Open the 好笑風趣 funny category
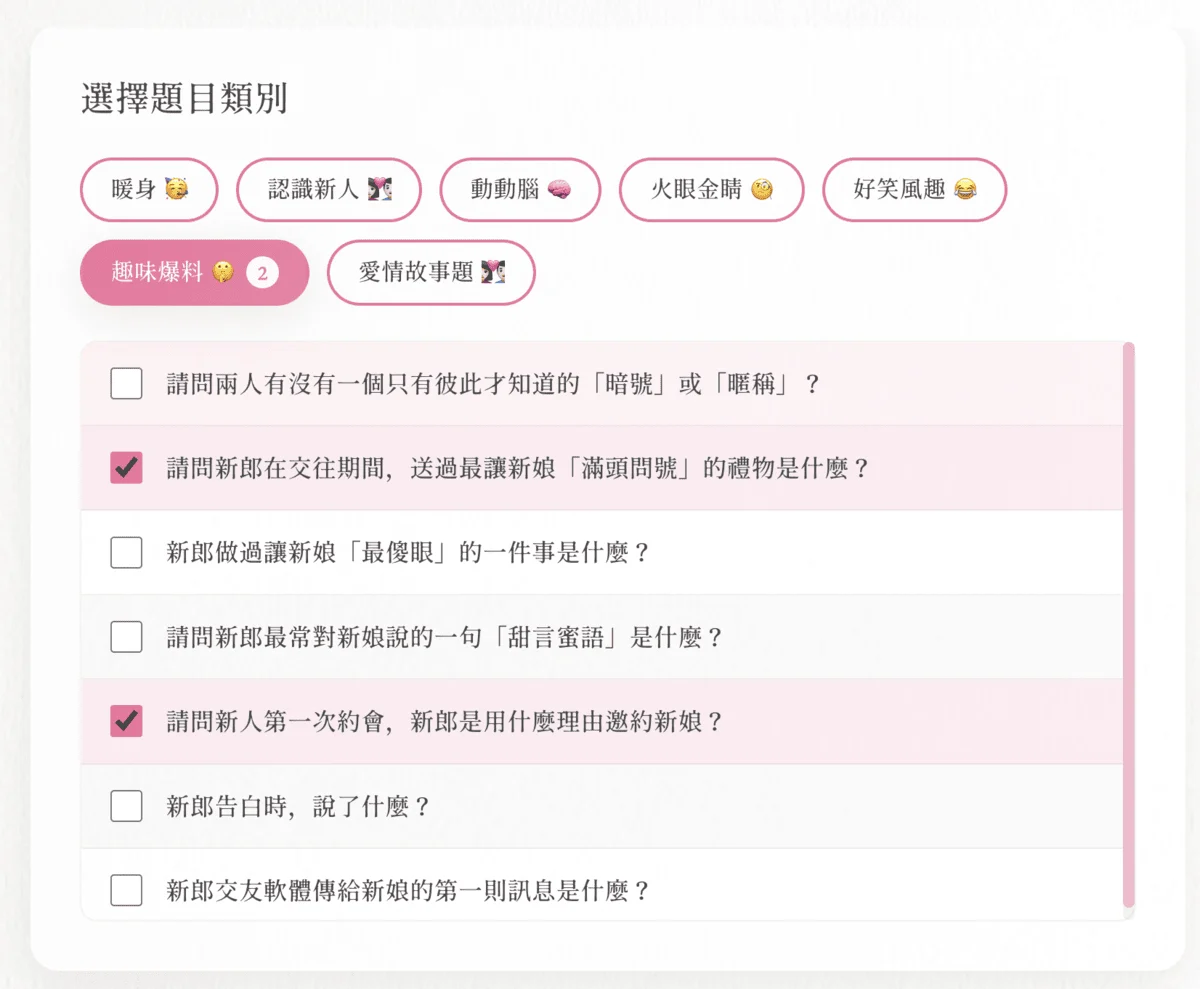 914,190
